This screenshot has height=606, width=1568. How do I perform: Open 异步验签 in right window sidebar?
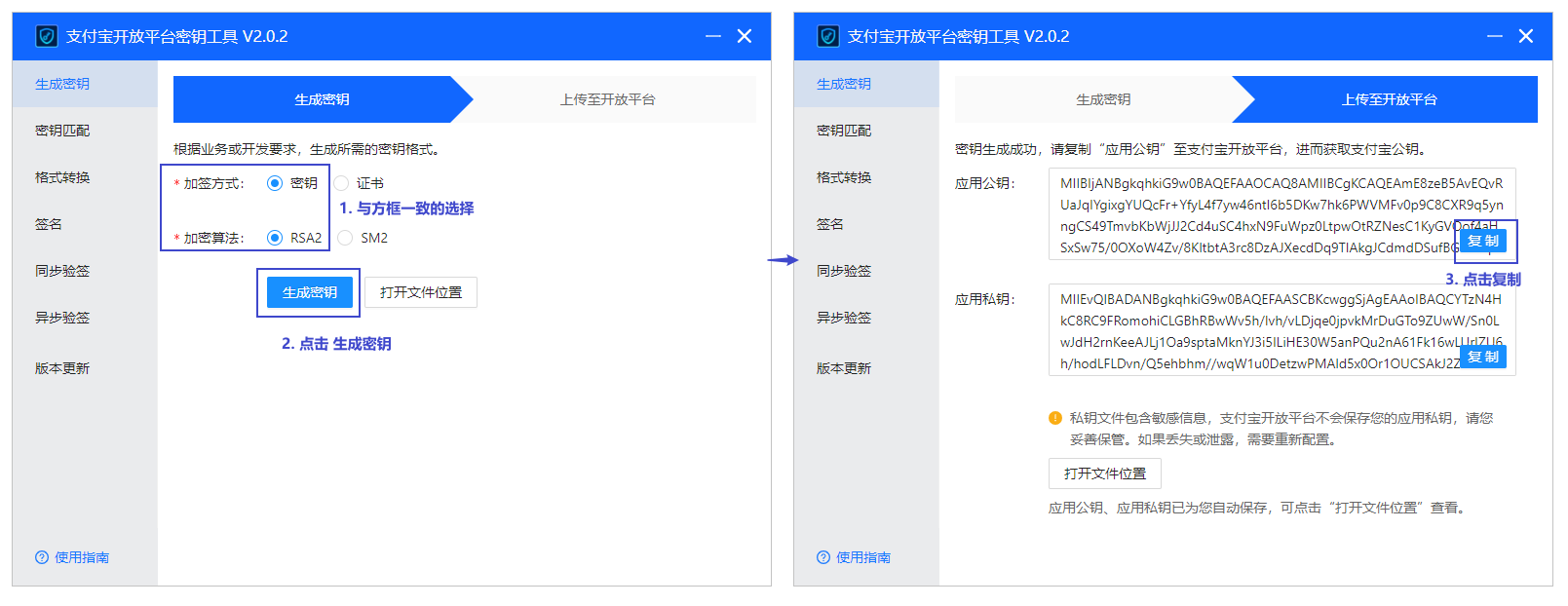tap(866, 318)
